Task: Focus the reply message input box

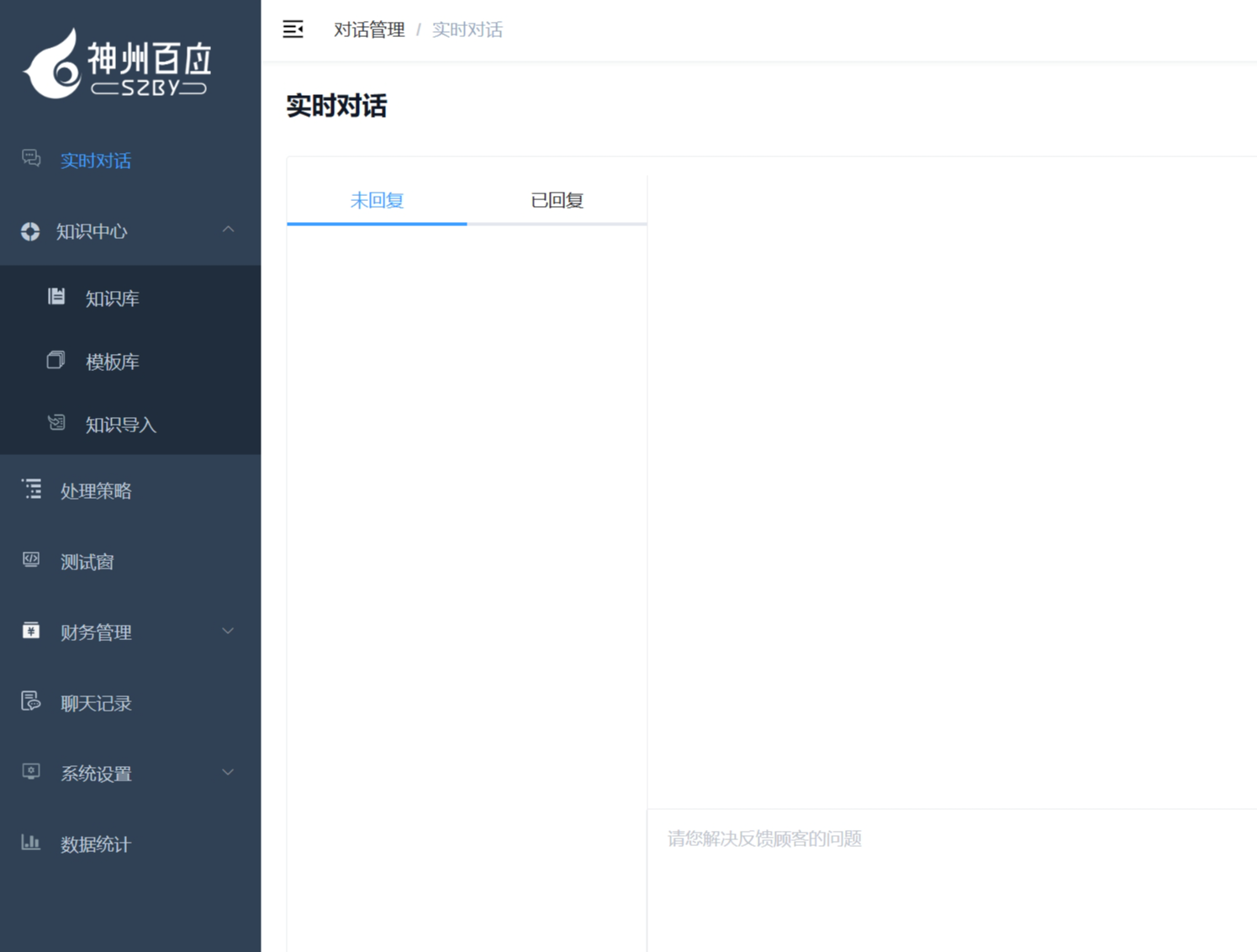Action: 952,881
